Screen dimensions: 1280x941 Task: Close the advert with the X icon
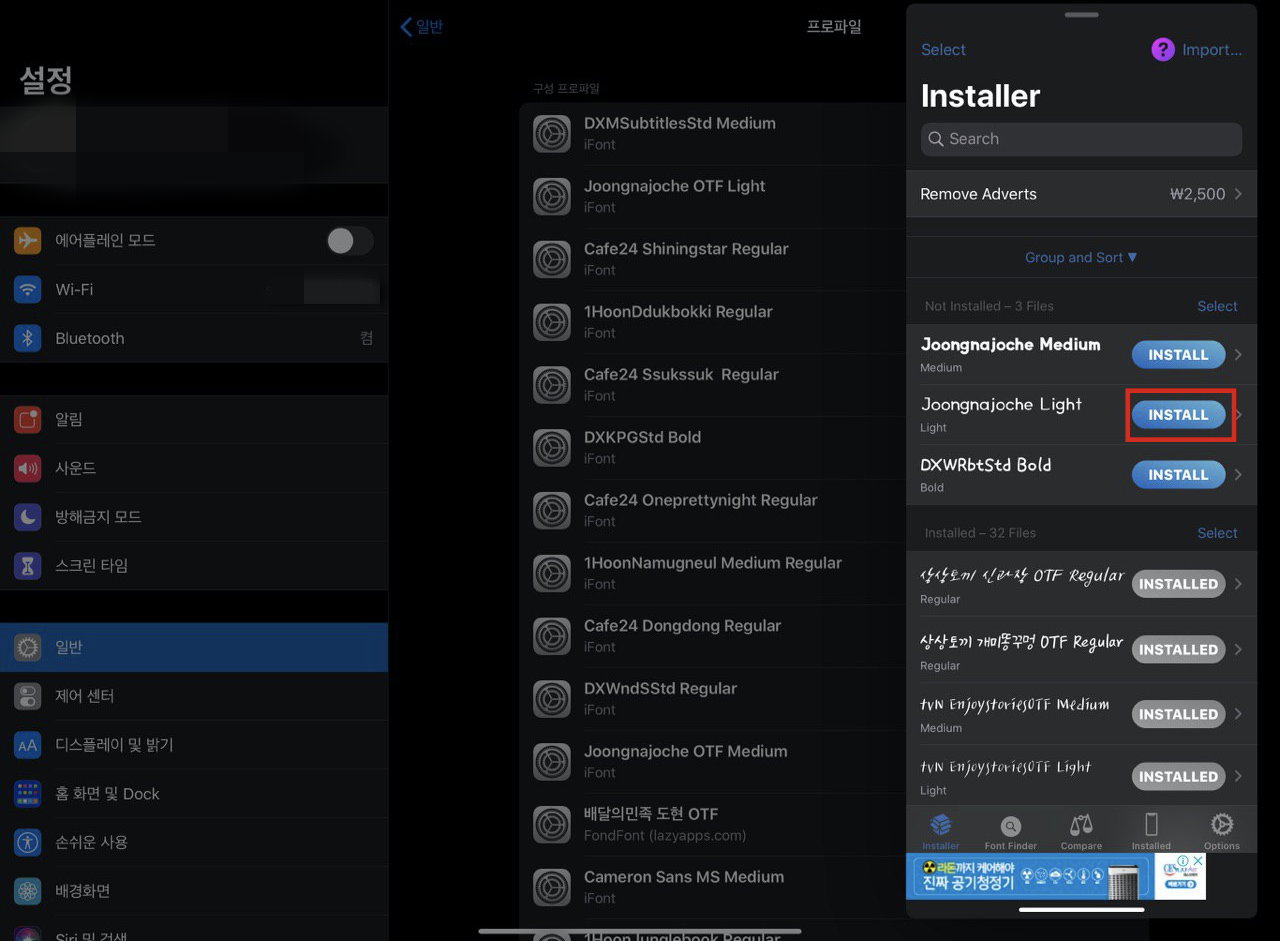point(1198,861)
